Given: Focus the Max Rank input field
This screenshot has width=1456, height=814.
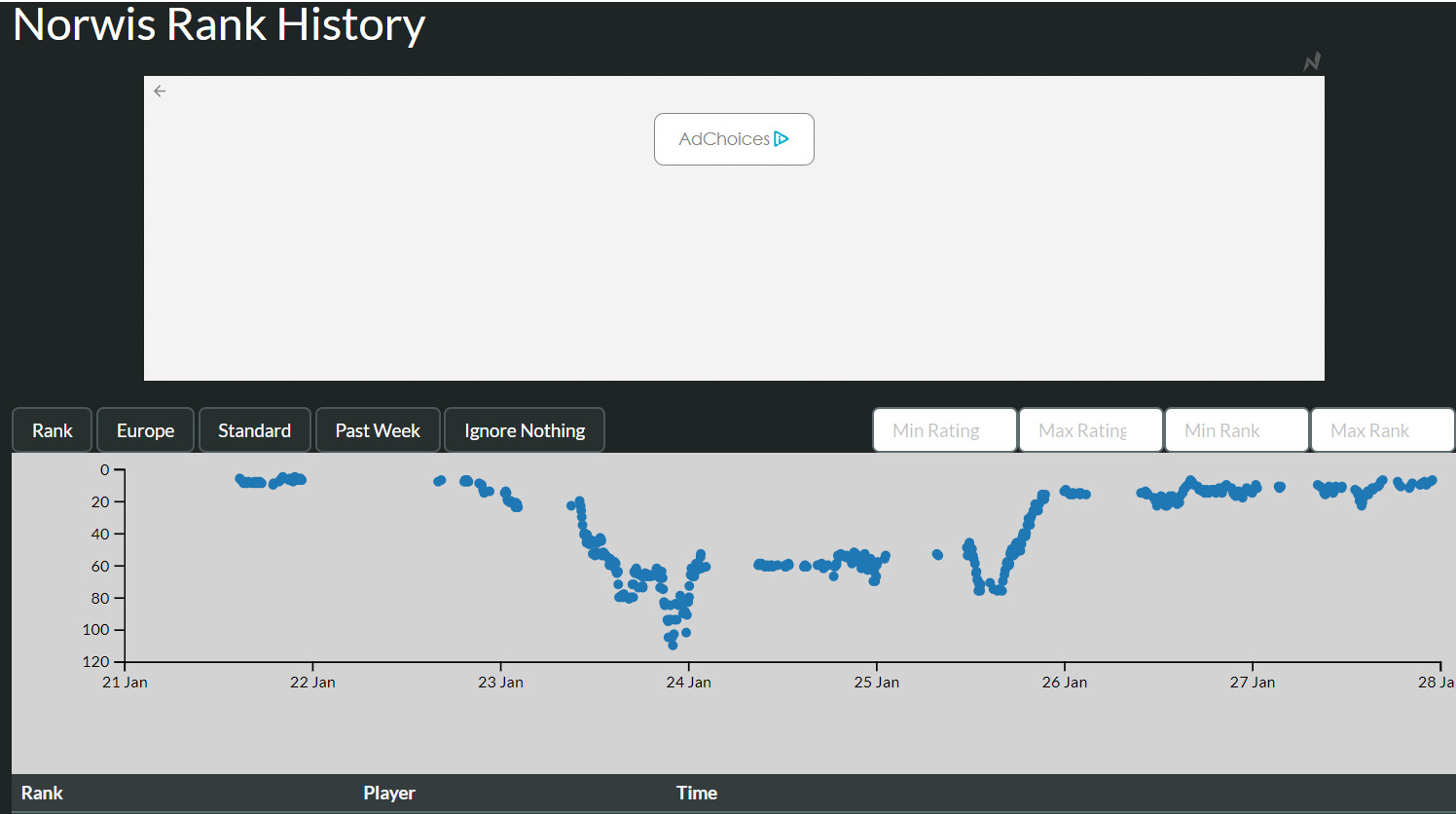Looking at the screenshot, I should (1383, 430).
